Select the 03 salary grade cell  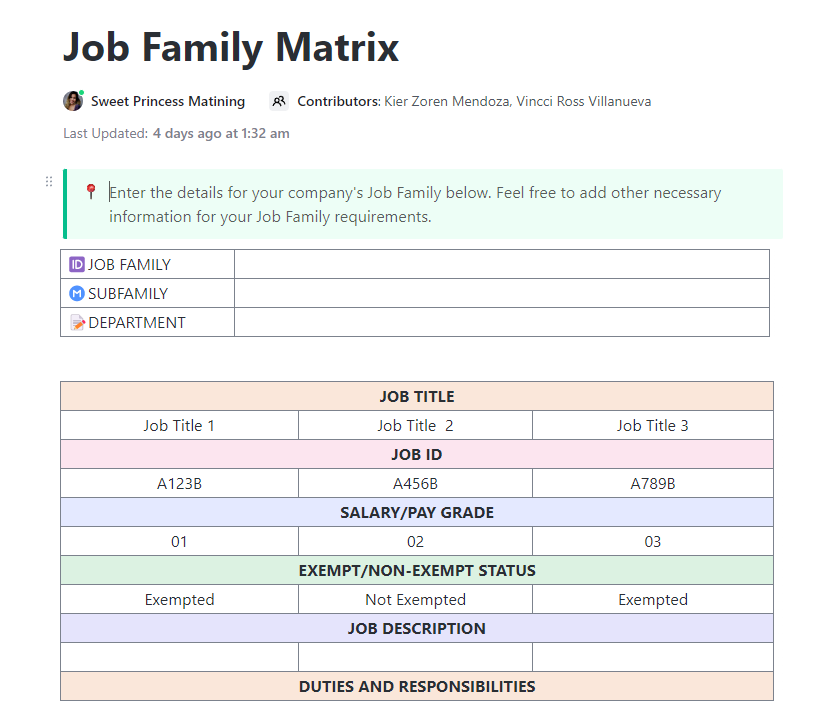pos(652,542)
